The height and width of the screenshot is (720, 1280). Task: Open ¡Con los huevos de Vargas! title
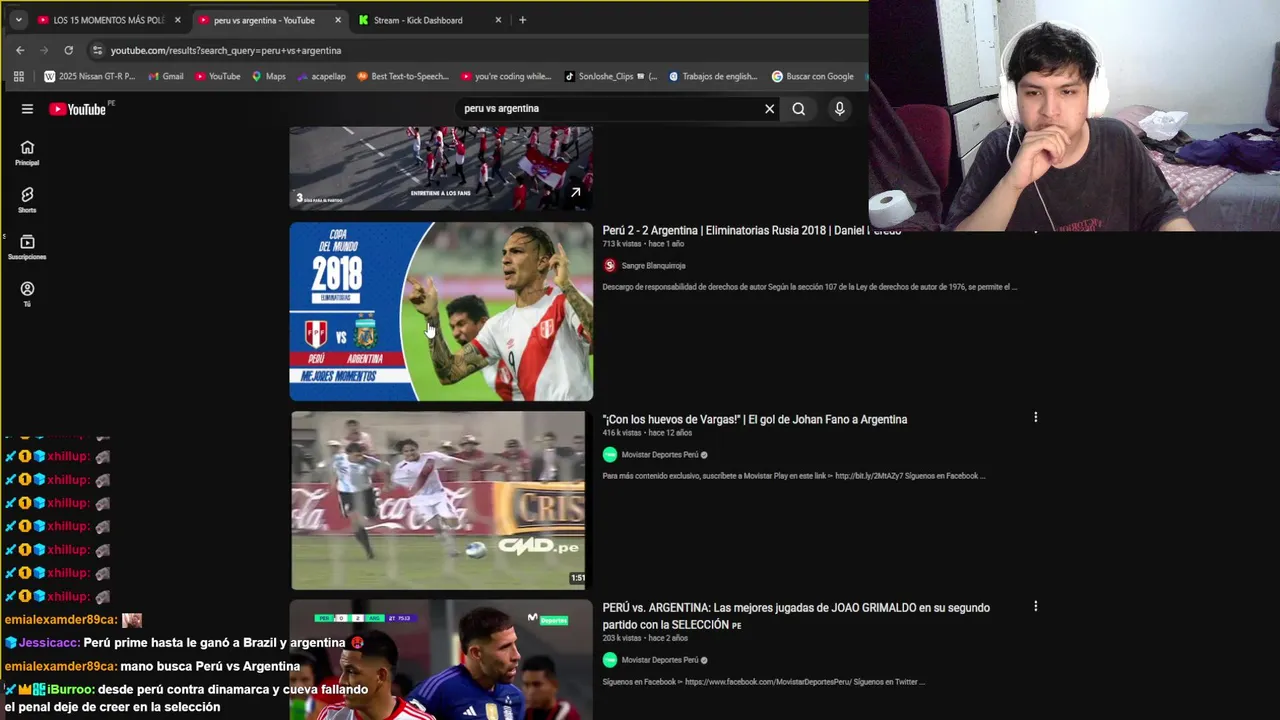pos(755,419)
